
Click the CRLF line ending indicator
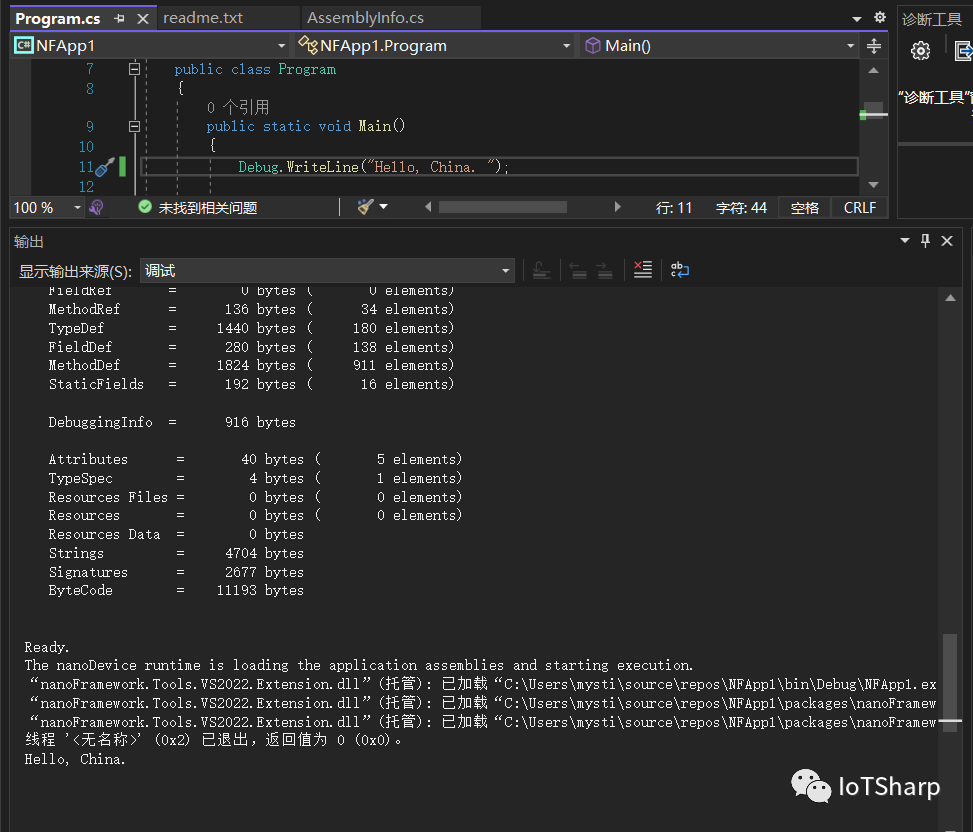[x=859, y=208]
